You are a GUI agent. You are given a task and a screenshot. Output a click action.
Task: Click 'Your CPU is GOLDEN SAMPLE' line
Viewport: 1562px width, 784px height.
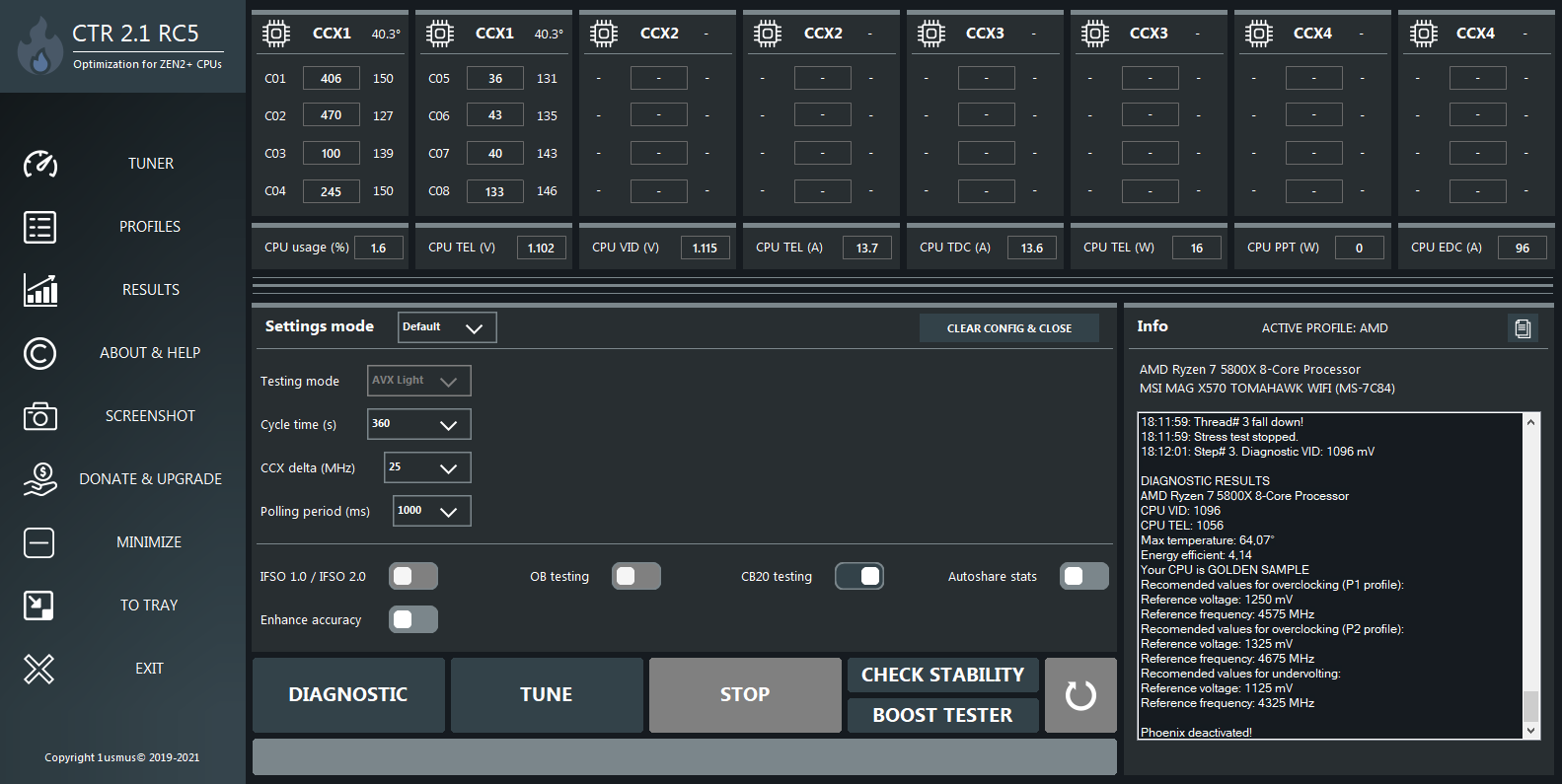coord(1225,570)
